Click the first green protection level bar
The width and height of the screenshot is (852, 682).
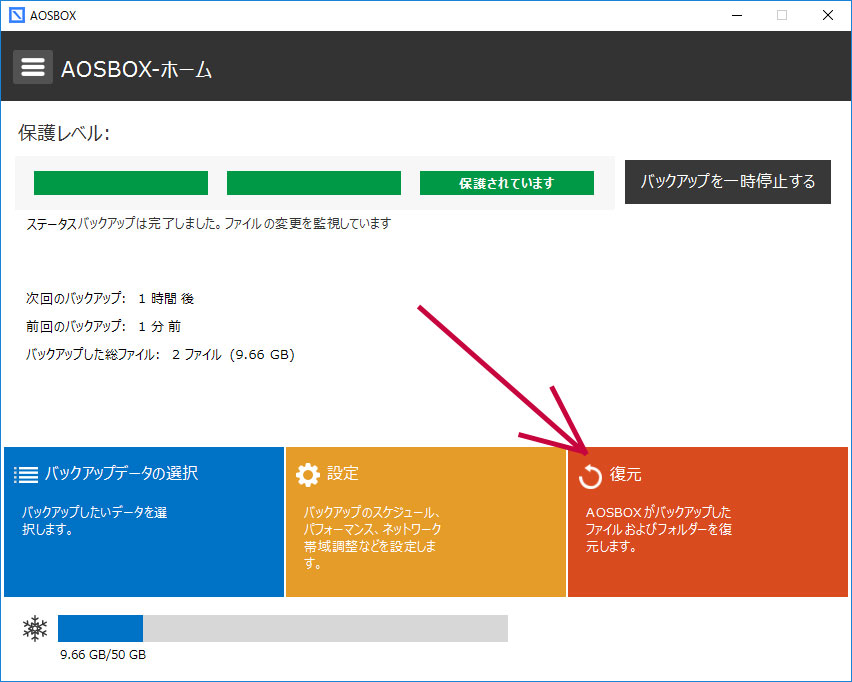point(121,183)
